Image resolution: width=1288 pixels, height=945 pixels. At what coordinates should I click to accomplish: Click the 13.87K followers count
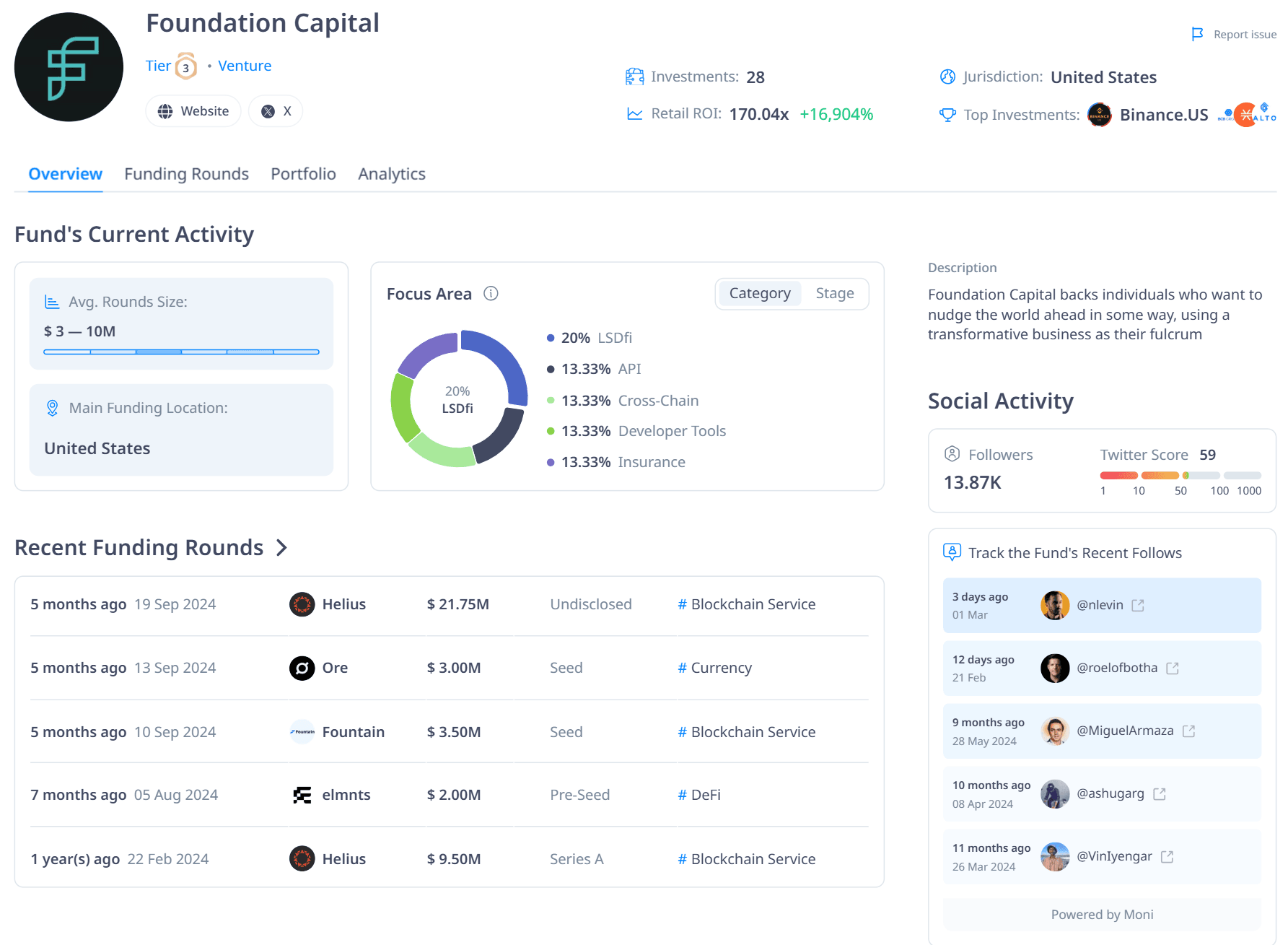coord(972,482)
